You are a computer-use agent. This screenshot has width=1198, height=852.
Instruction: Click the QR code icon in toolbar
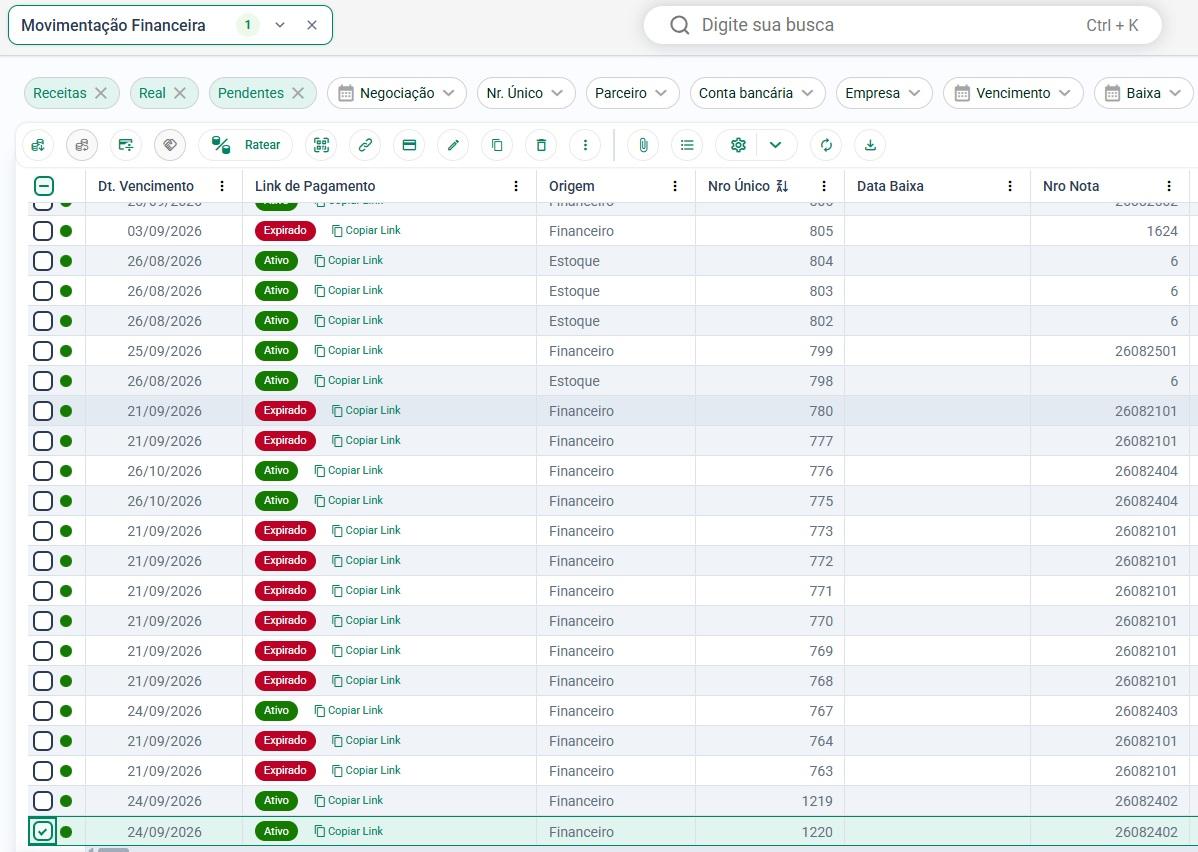tap(322, 145)
